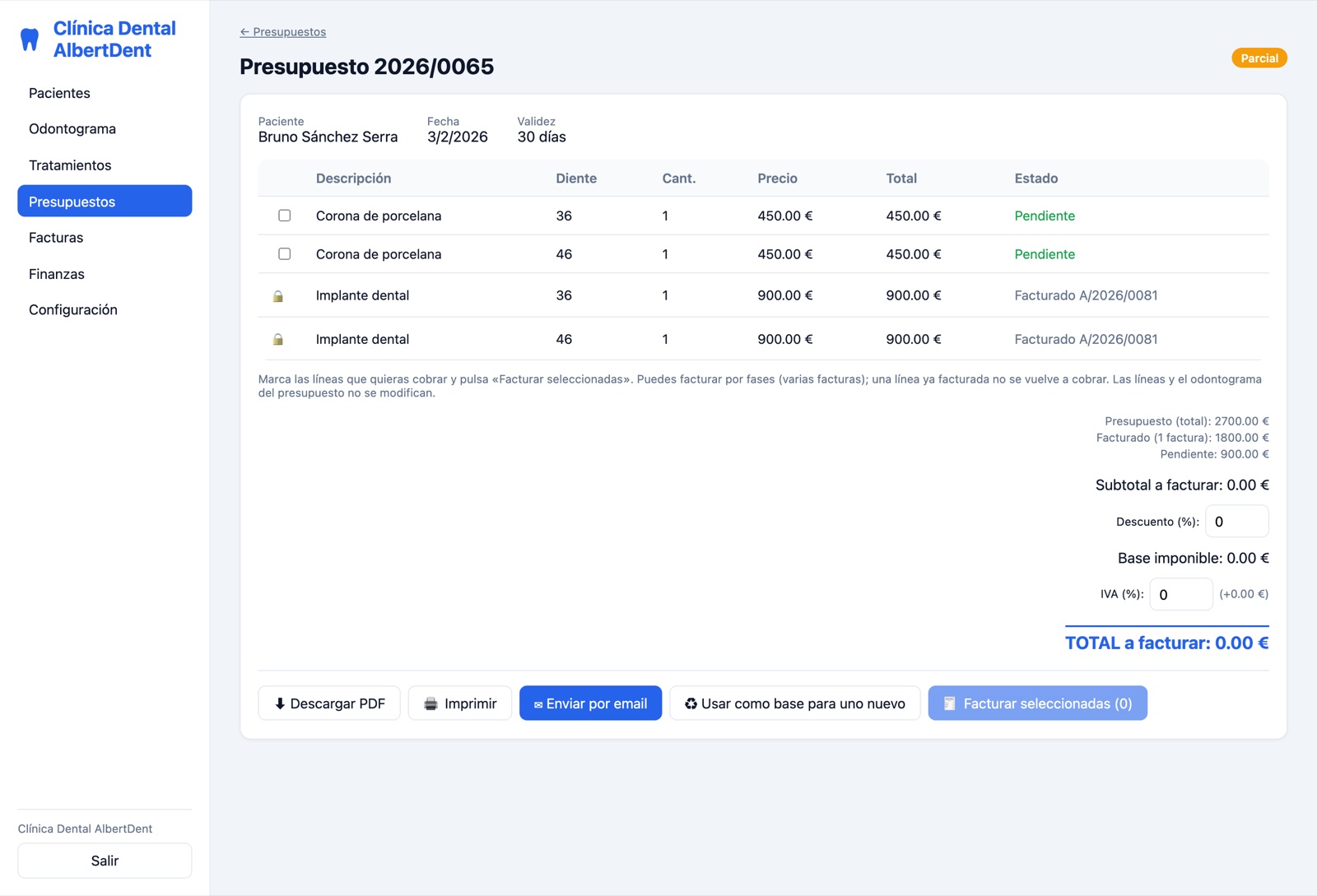Click Pendiente status of tooth 36 crown

point(1045,216)
